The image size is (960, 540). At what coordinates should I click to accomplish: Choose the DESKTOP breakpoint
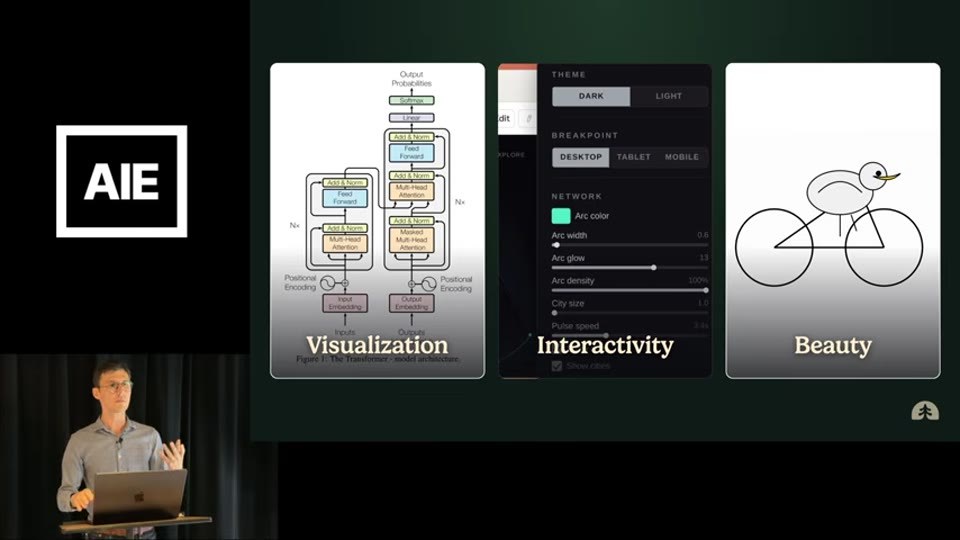point(580,157)
